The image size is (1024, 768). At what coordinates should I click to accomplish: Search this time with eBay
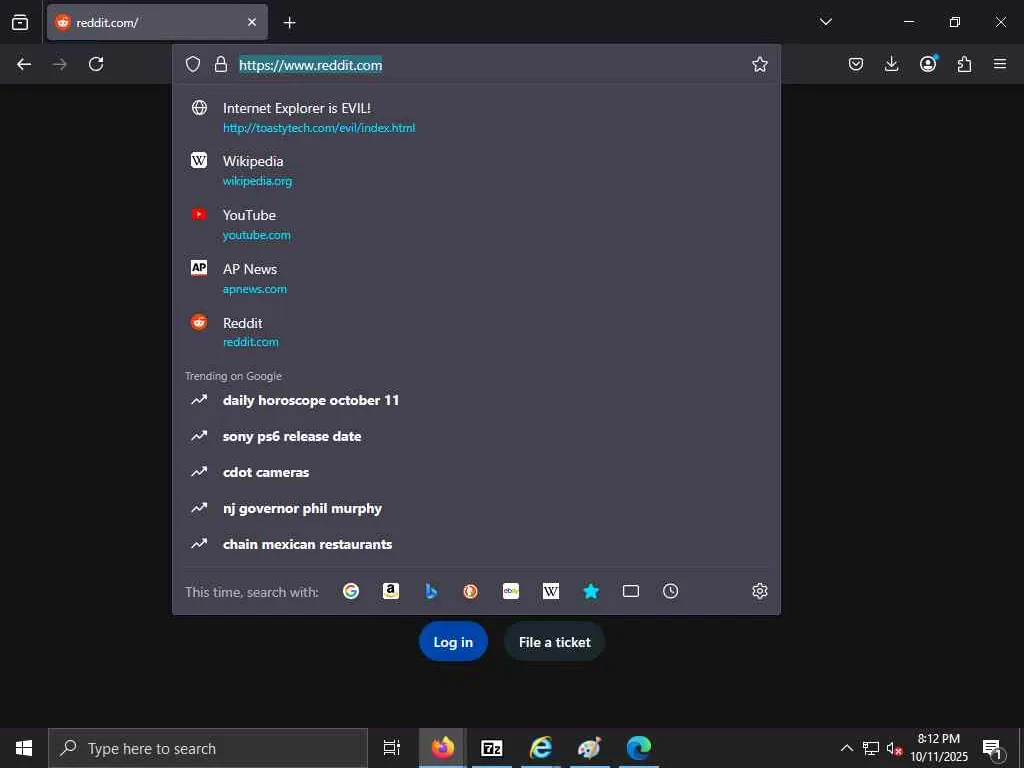click(511, 591)
